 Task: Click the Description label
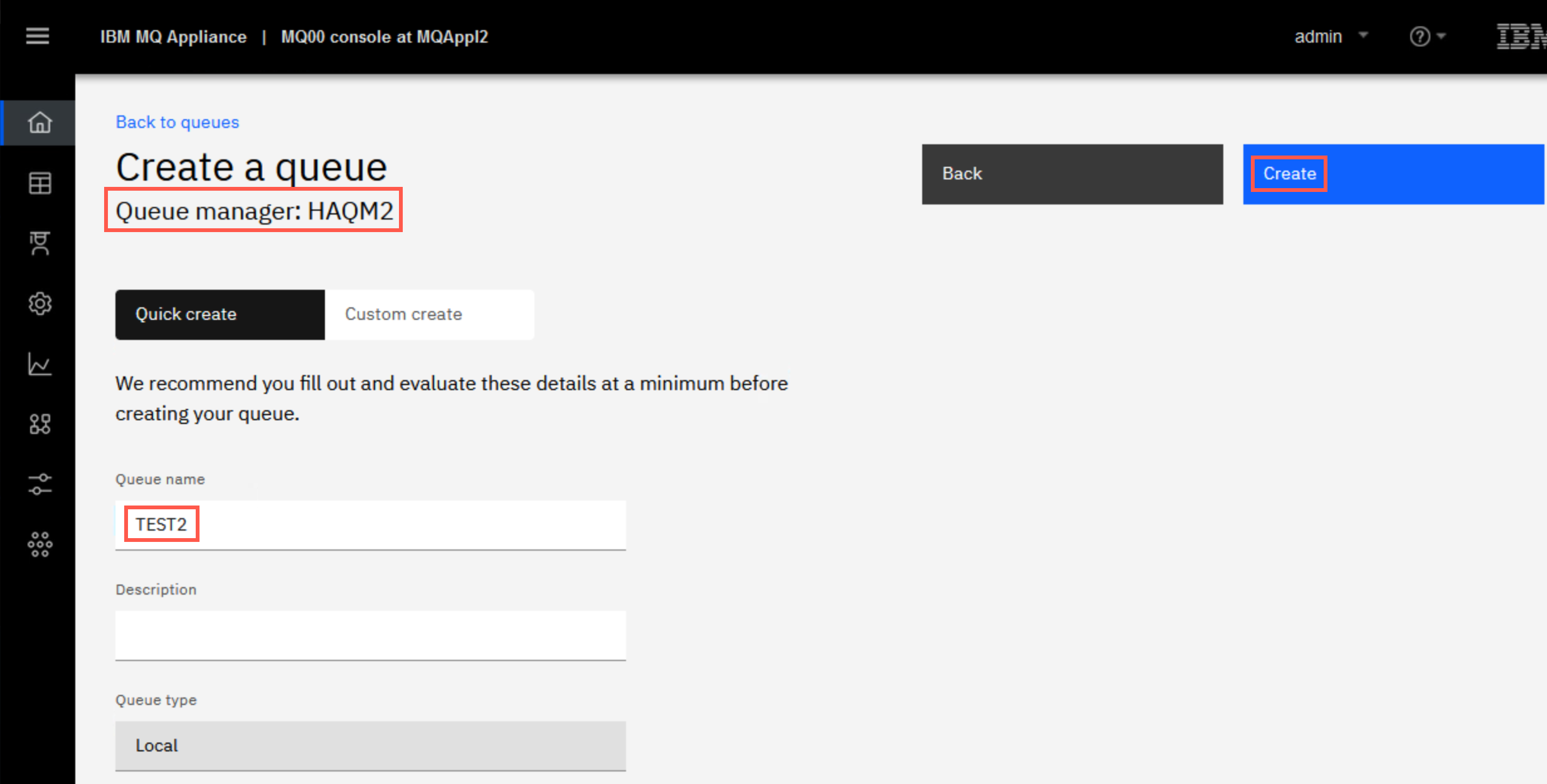(x=156, y=590)
